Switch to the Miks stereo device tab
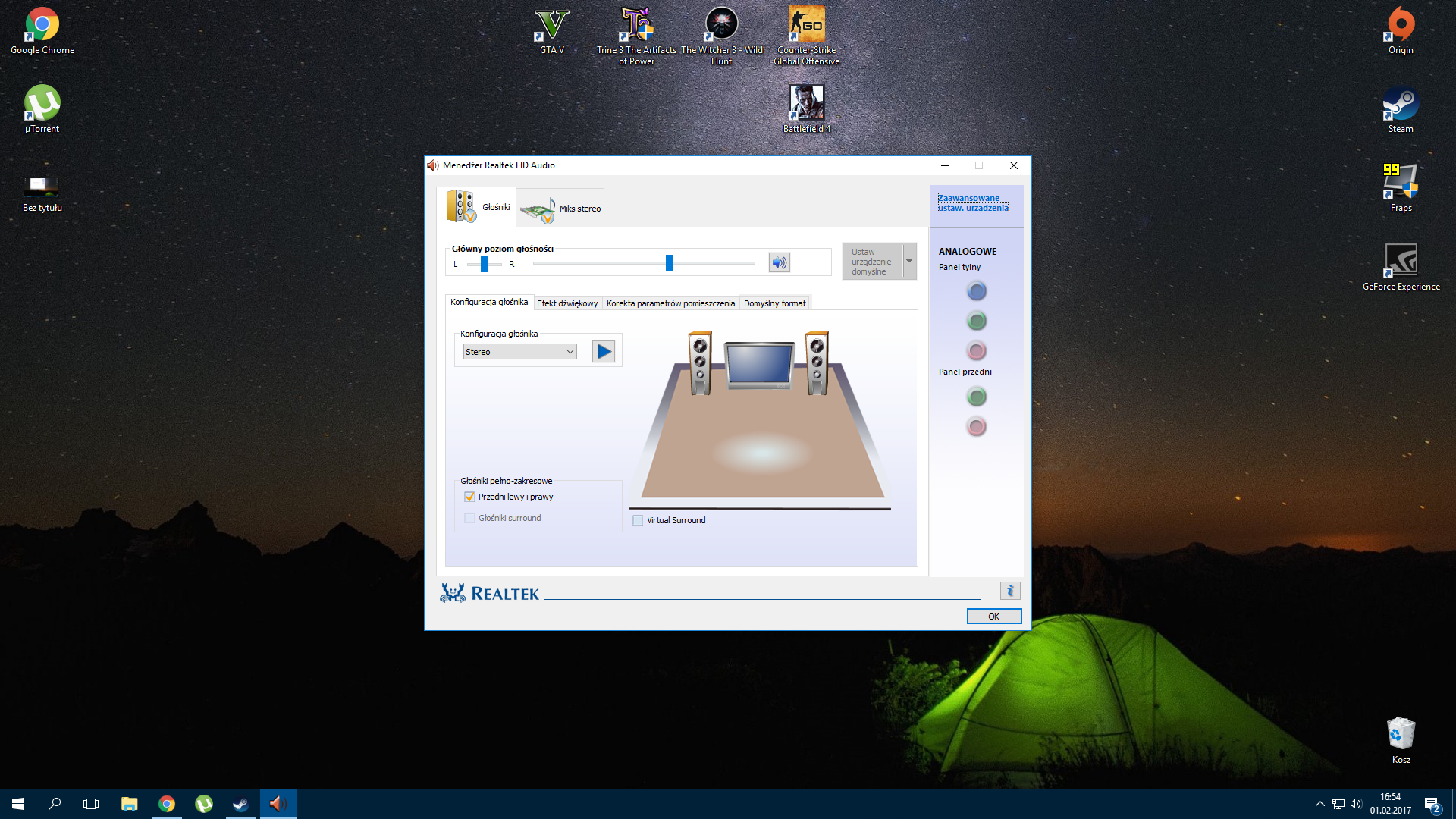Screen dimensions: 1456x819 560,209
